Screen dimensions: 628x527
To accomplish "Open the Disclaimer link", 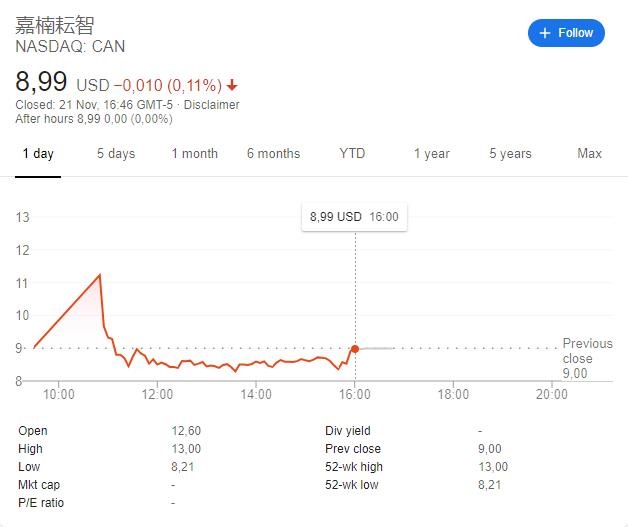I will tap(213, 104).
